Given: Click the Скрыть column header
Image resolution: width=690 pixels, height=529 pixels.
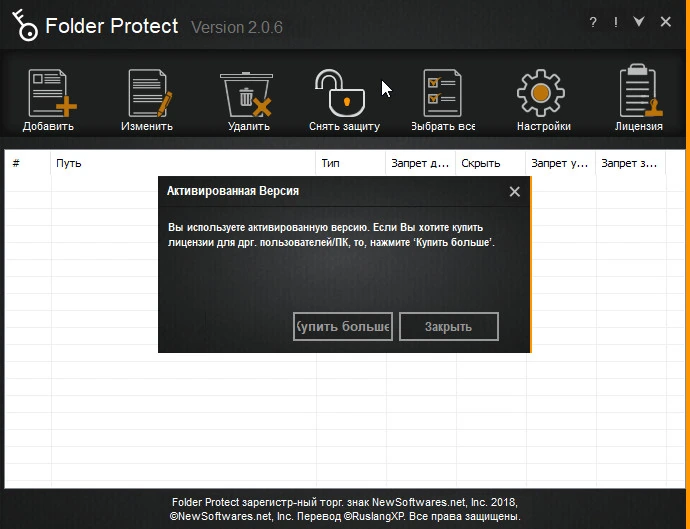Looking at the screenshot, I should [x=491, y=163].
